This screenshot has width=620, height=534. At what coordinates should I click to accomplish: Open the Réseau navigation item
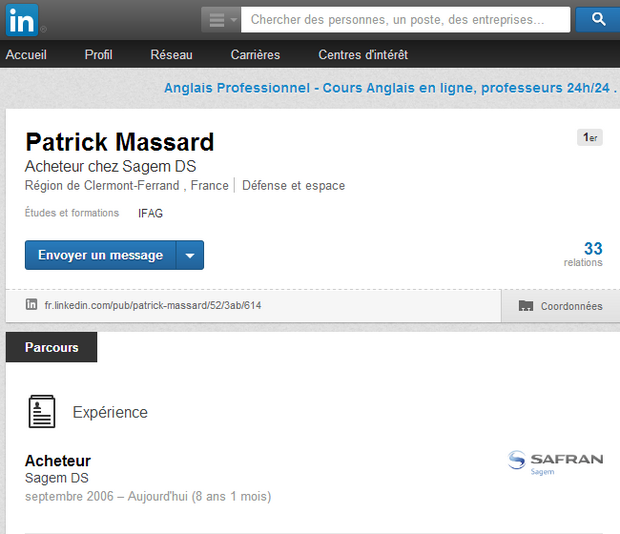[x=171, y=55]
